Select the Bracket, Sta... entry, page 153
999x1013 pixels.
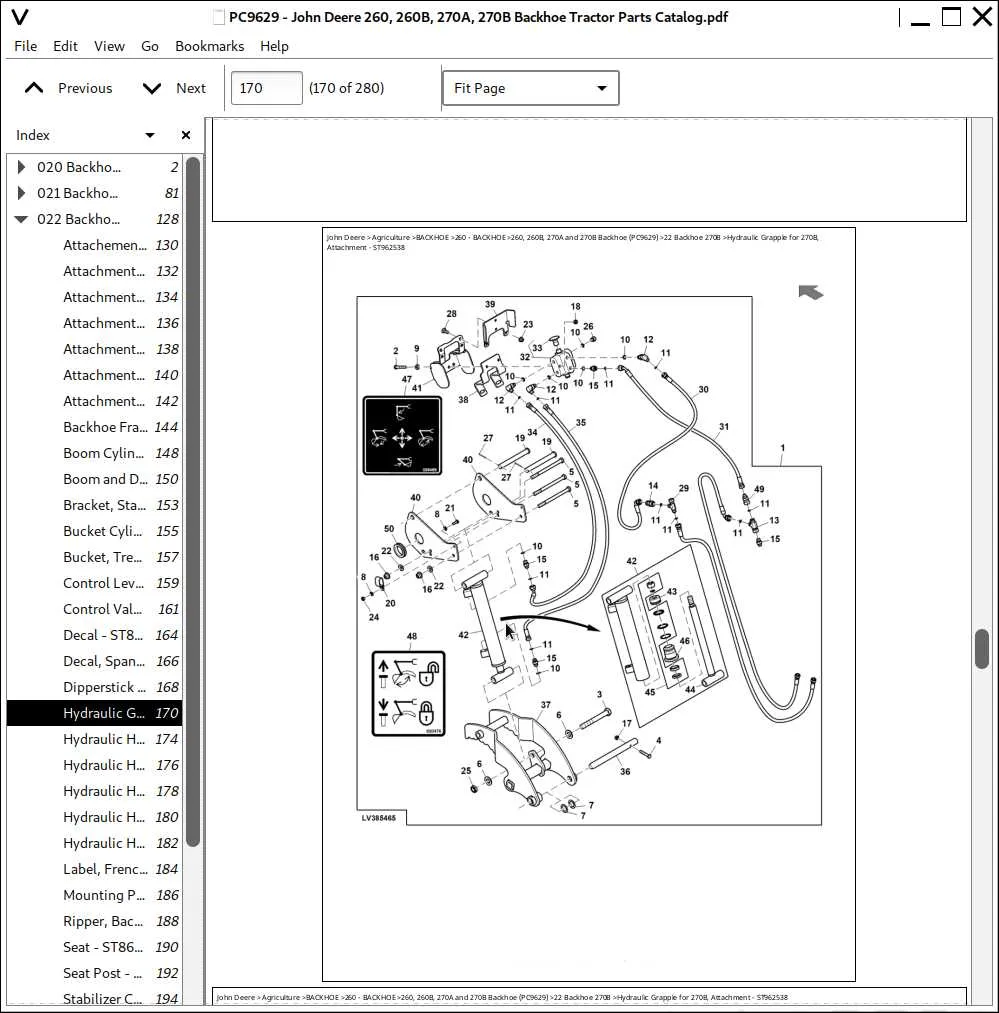95,505
